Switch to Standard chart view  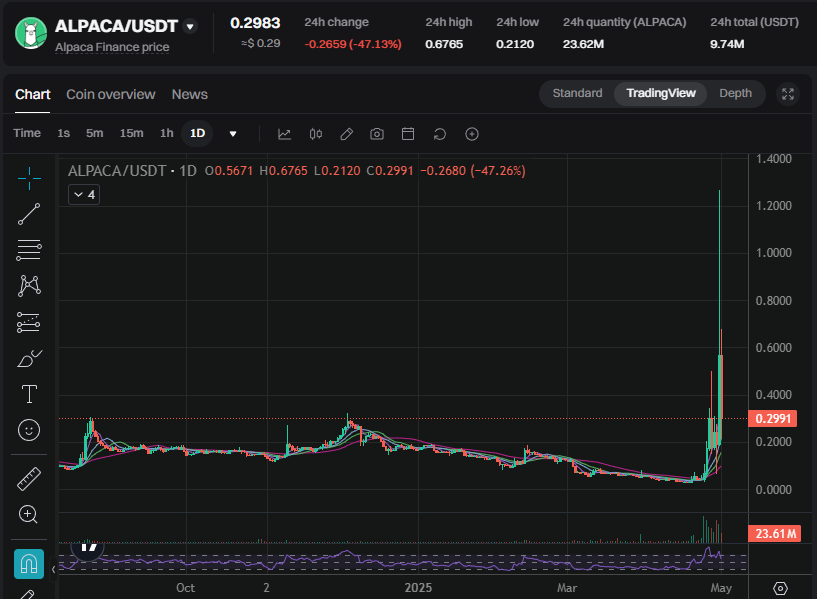(x=577, y=93)
